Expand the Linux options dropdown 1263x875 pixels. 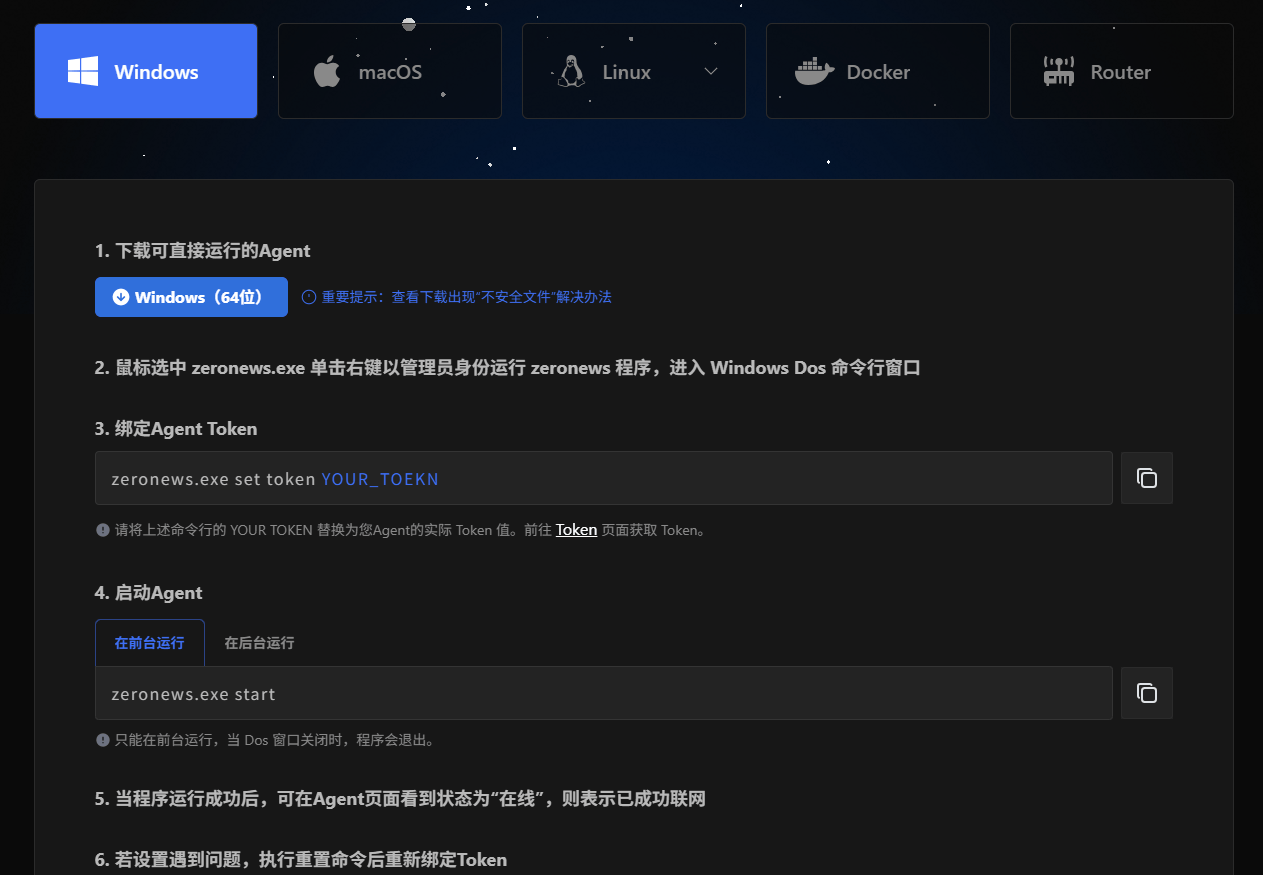(710, 71)
